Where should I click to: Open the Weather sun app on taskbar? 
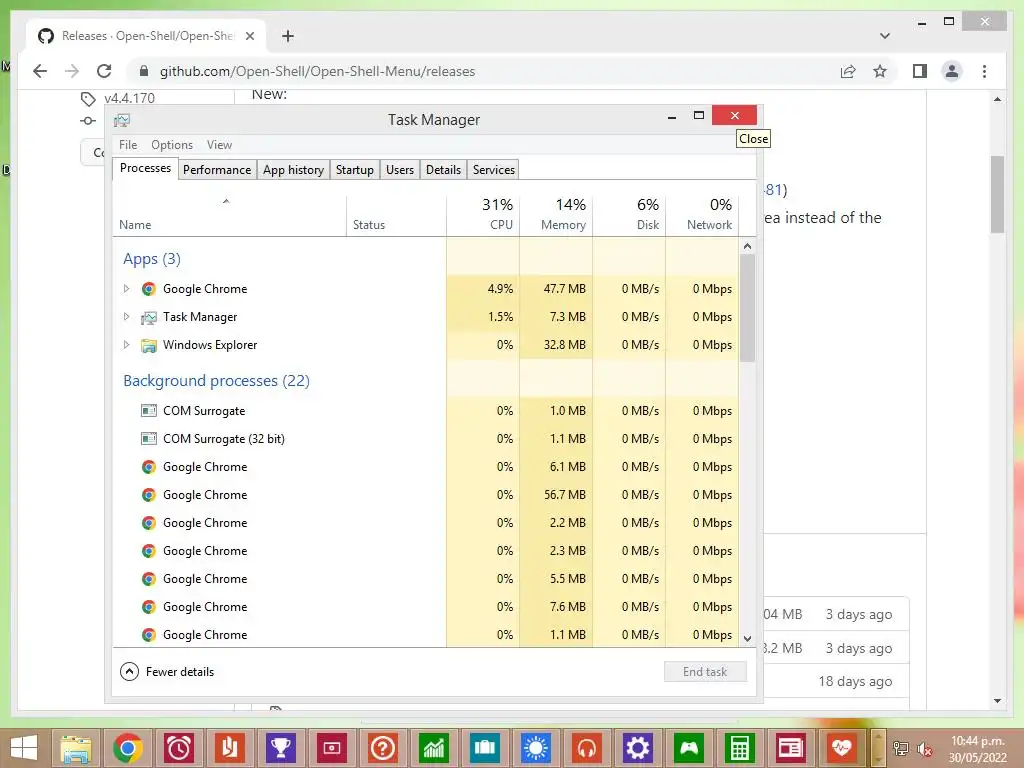tap(536, 748)
